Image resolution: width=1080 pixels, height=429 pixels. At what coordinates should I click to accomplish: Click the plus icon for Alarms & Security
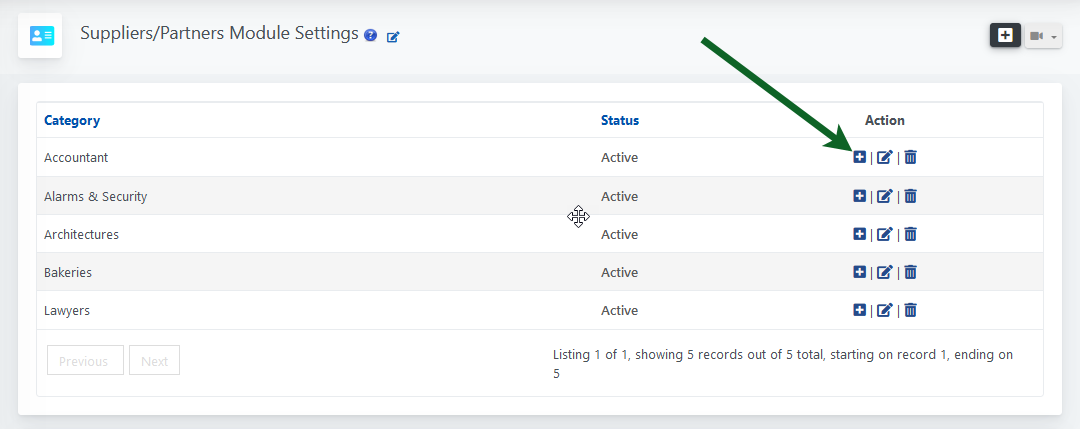[x=859, y=196]
